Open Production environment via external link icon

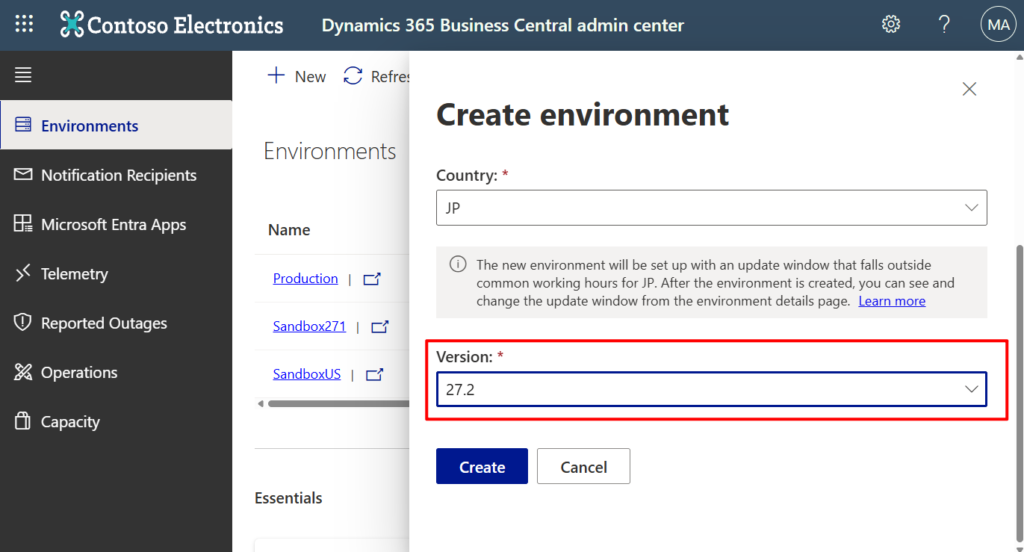point(372,279)
